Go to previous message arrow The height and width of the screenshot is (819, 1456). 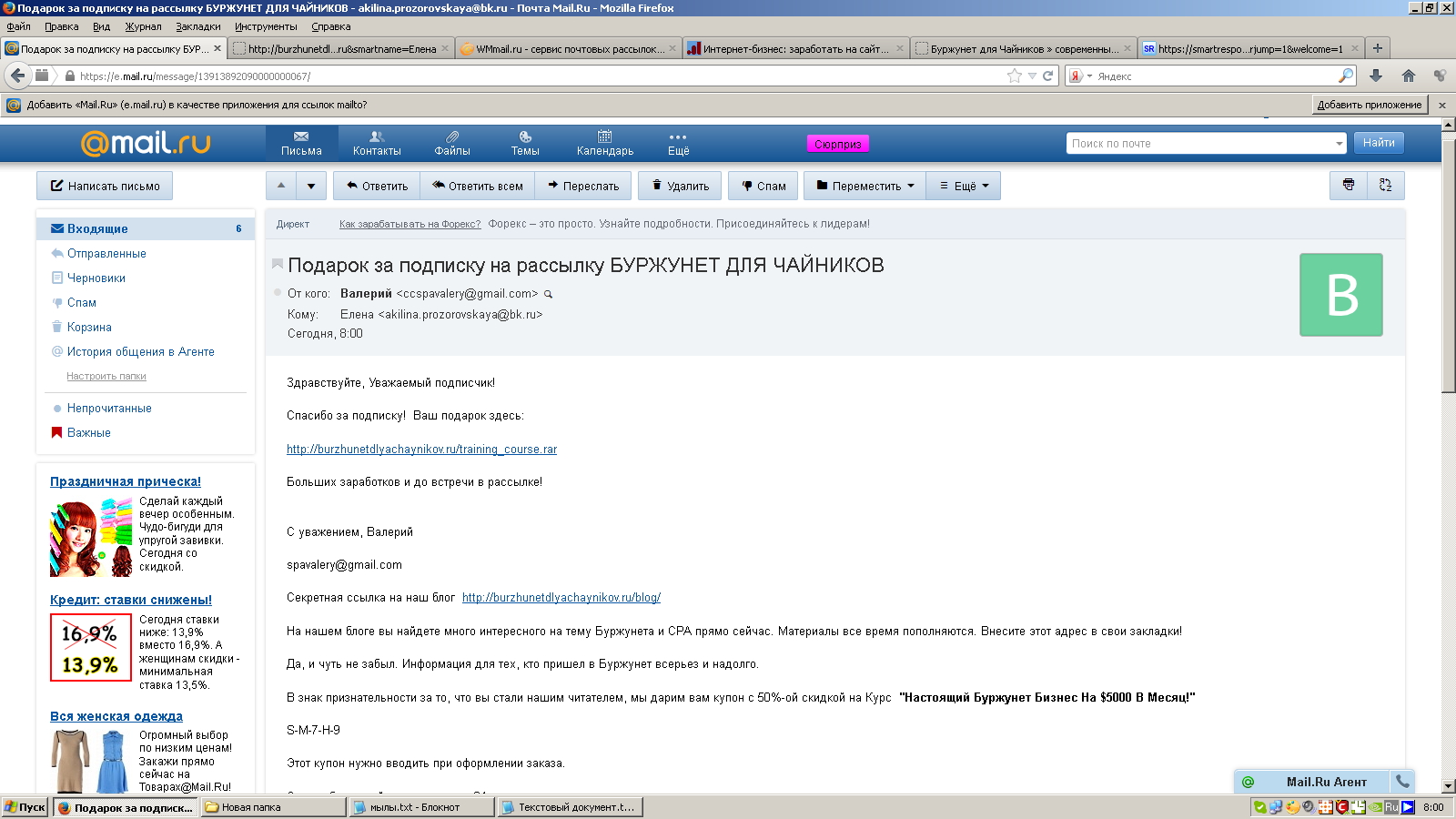[x=281, y=186]
